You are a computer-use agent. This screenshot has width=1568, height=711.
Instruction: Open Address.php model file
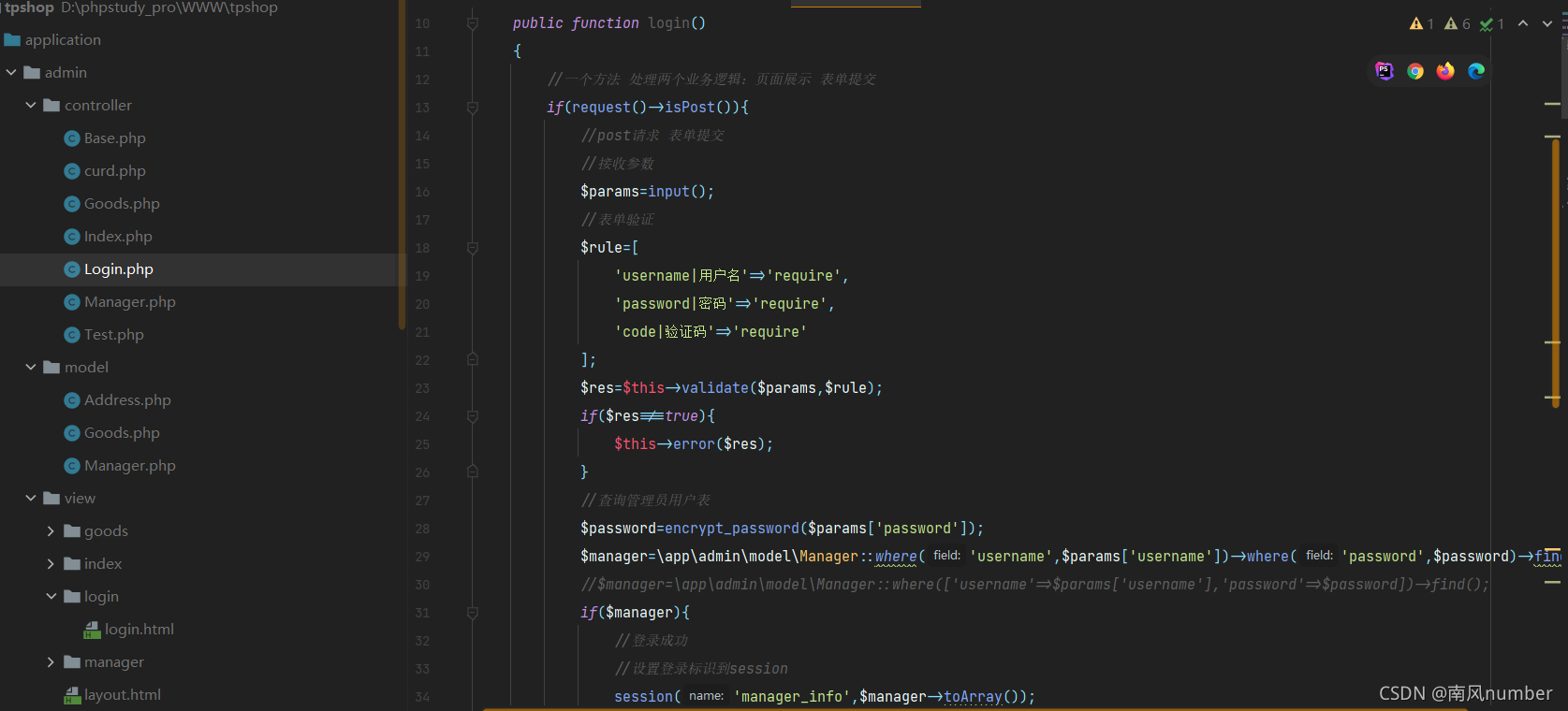coord(127,399)
